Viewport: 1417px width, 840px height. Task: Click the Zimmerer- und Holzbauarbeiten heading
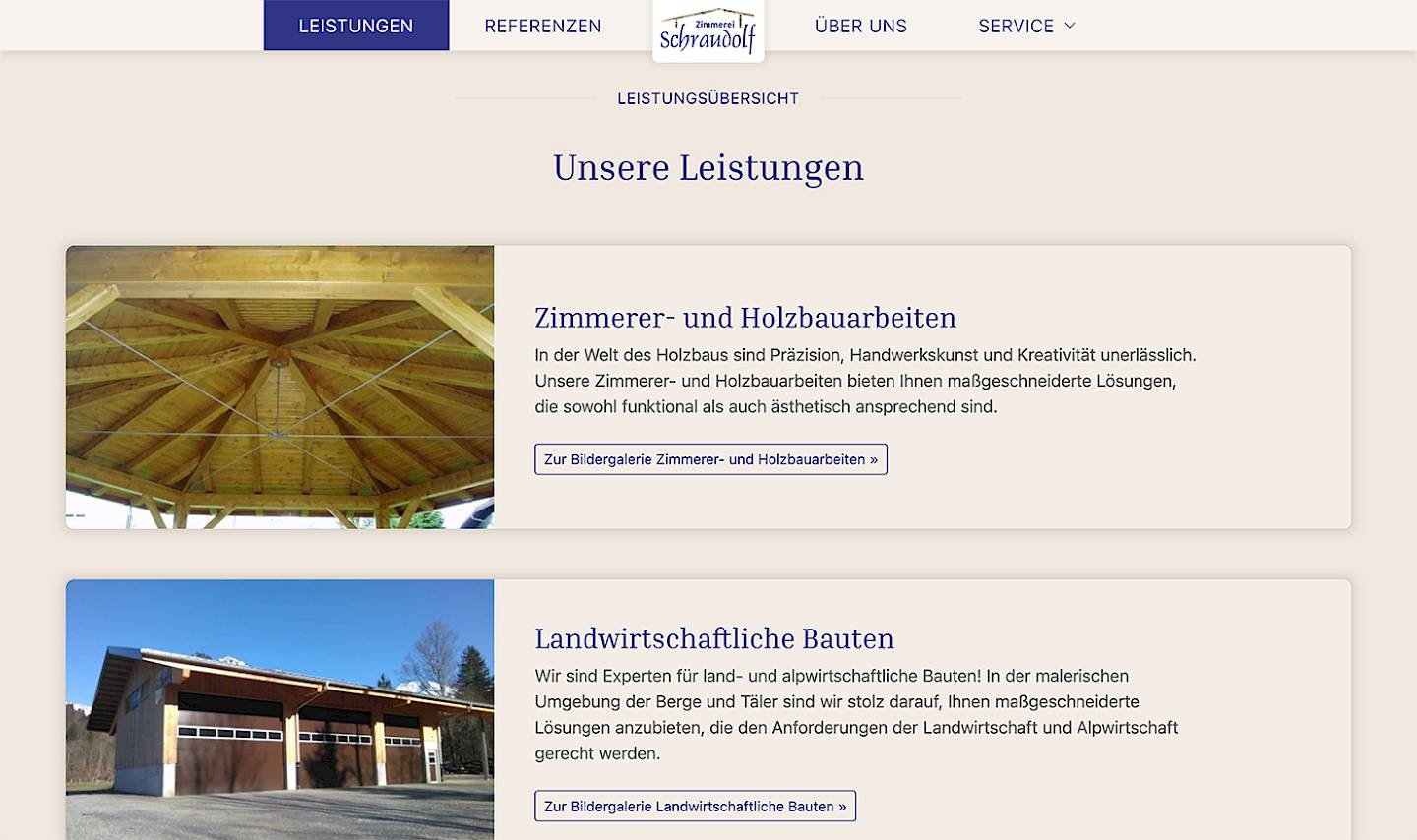(x=745, y=318)
